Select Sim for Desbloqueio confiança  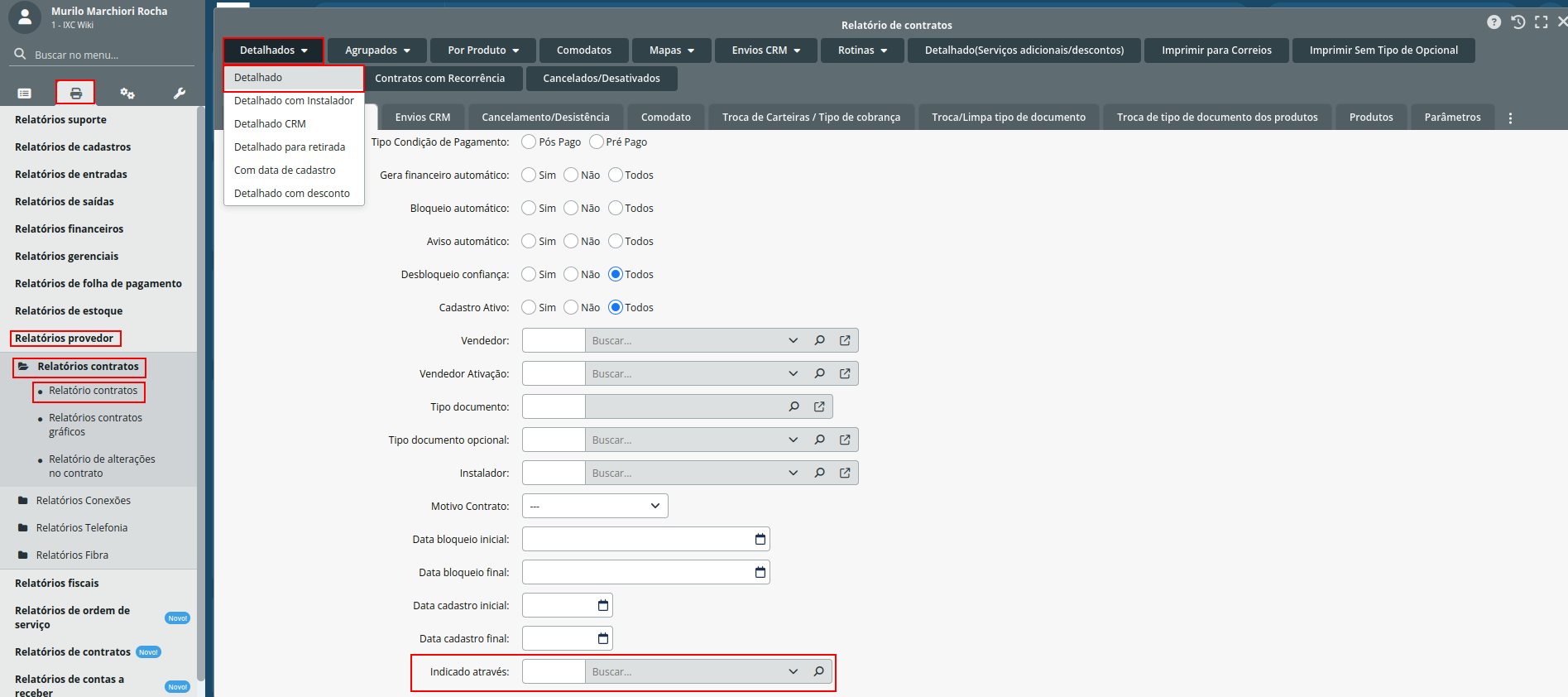click(529, 274)
